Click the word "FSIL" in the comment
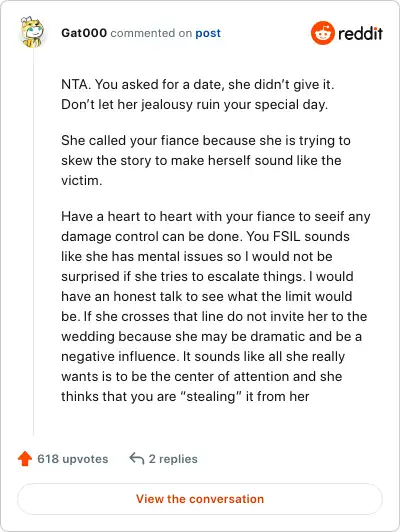400x532 pixels. click(287, 236)
